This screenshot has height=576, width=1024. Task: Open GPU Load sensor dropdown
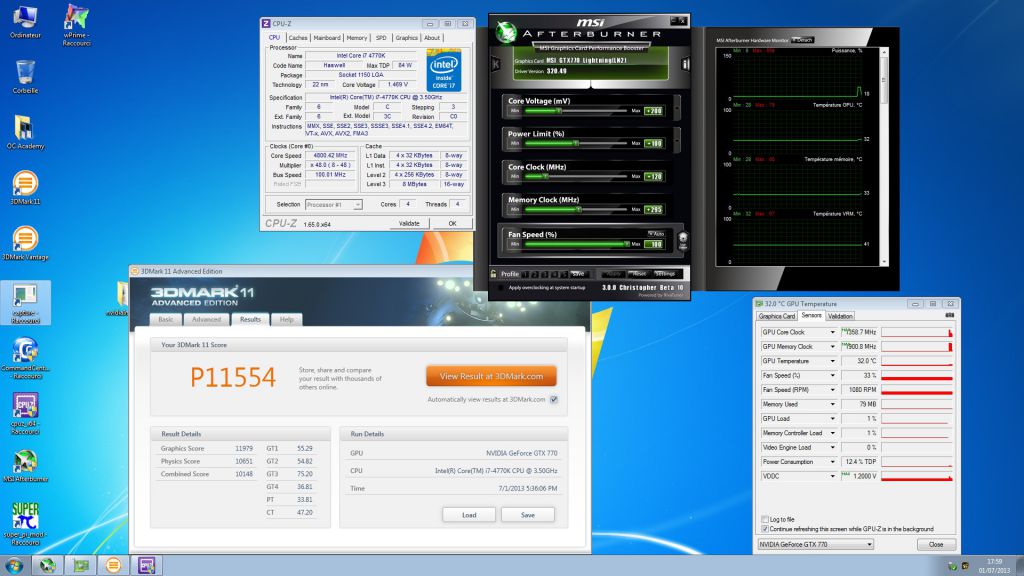click(x=833, y=419)
